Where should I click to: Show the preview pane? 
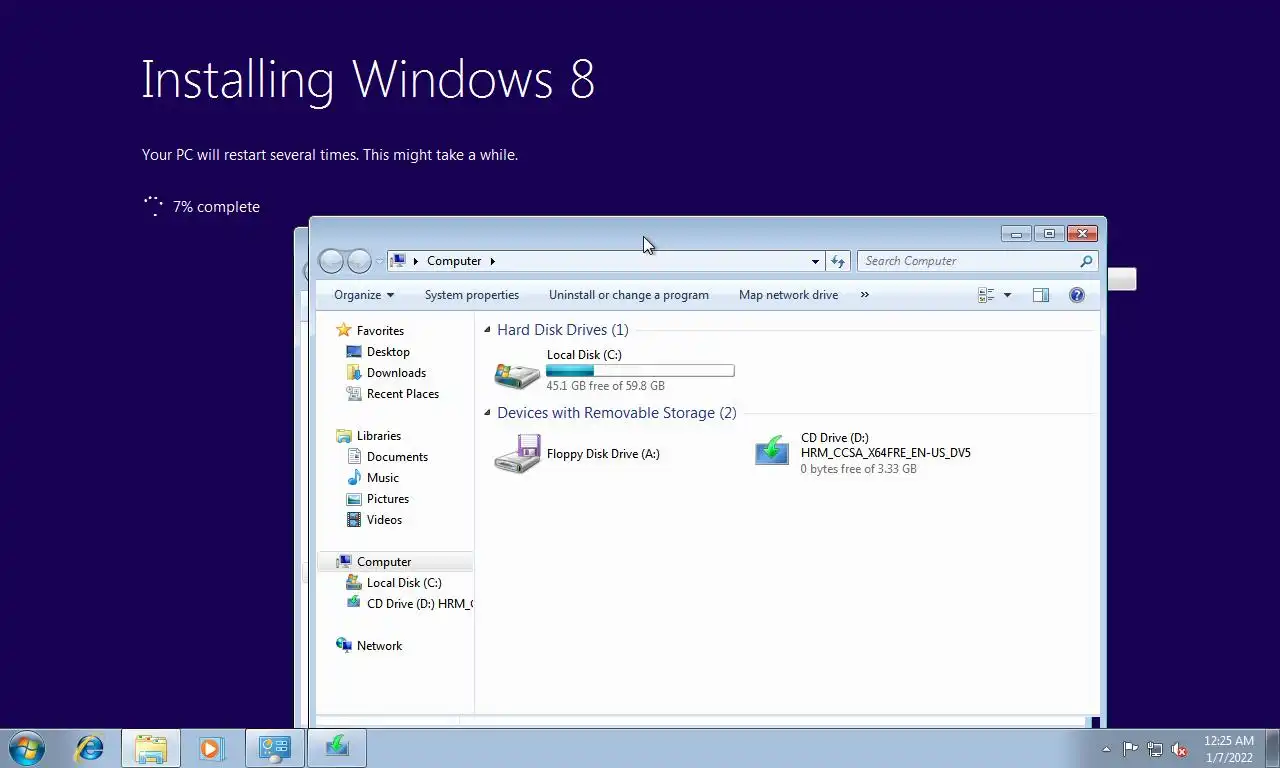(x=1041, y=295)
